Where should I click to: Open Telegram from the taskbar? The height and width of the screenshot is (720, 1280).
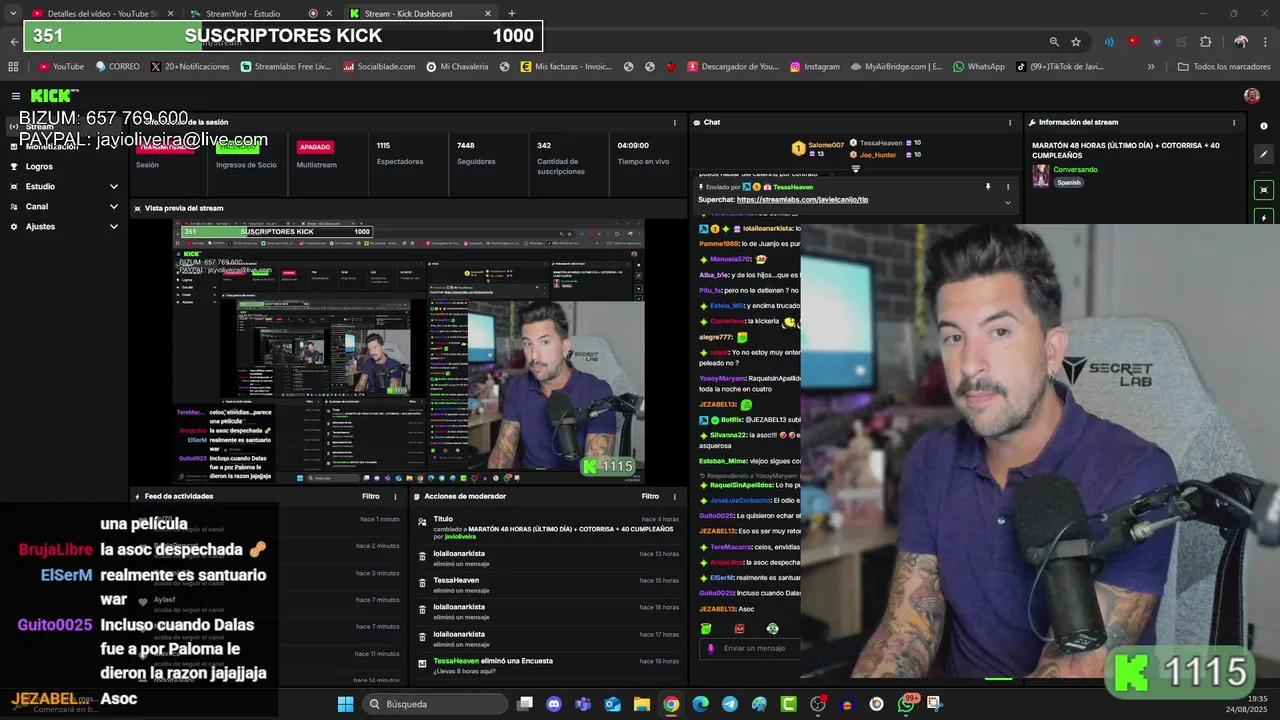point(730,704)
